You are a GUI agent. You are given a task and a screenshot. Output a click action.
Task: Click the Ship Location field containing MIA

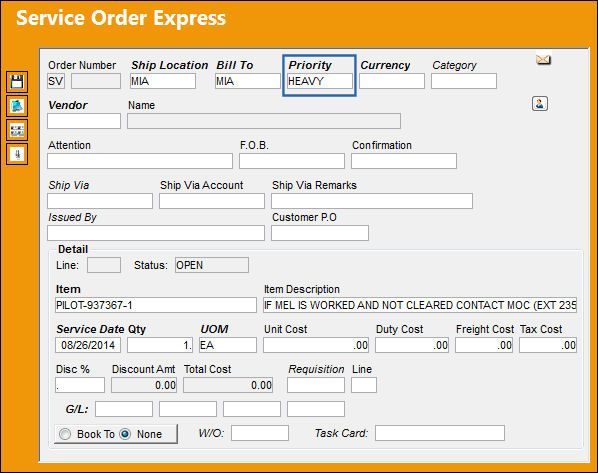pos(163,81)
